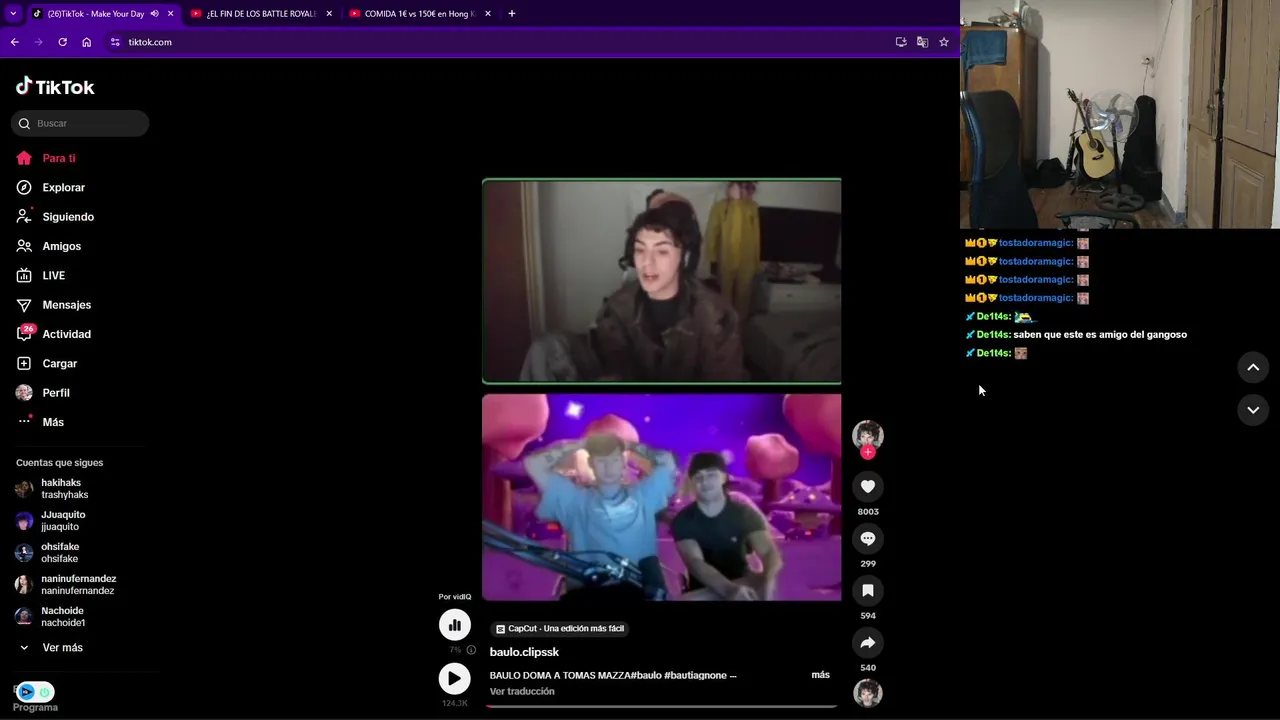
Task: Click Ver traducción
Action: click(522, 691)
